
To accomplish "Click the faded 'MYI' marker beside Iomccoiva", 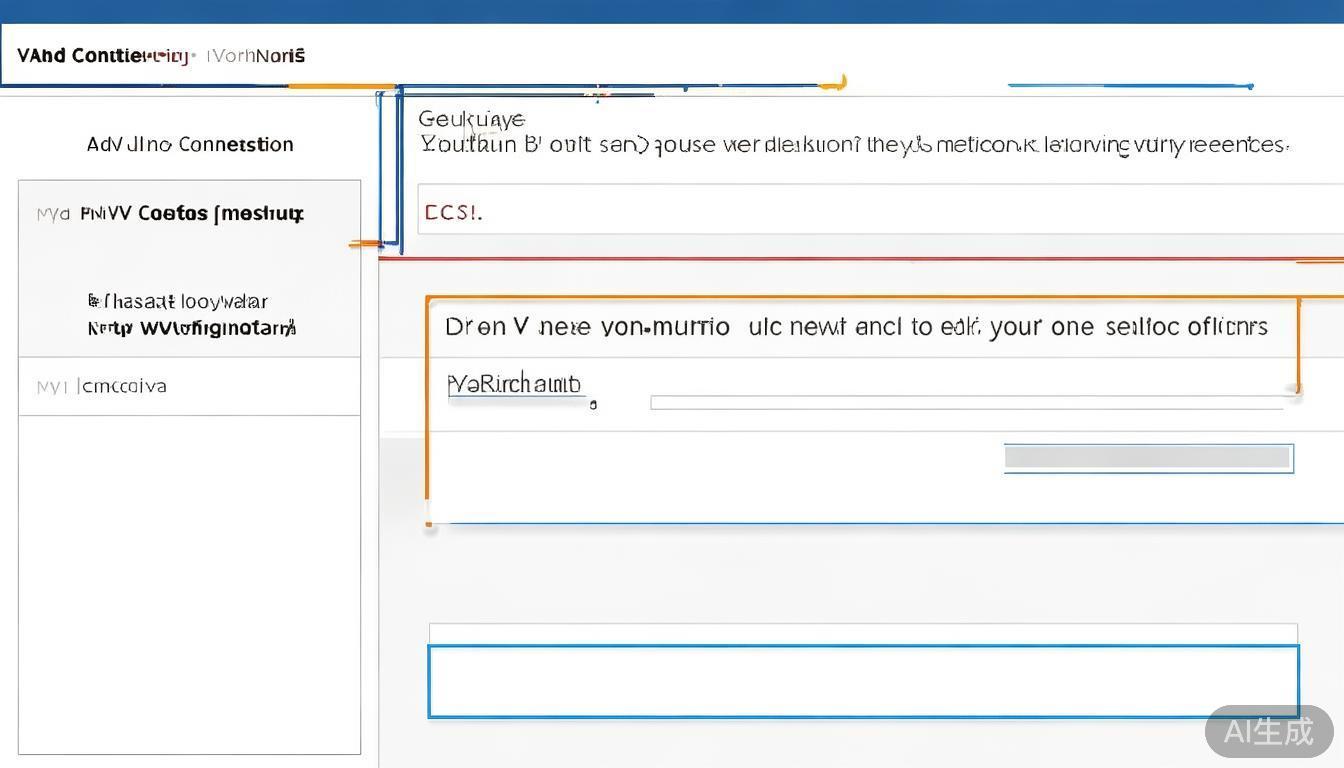I will [51, 387].
